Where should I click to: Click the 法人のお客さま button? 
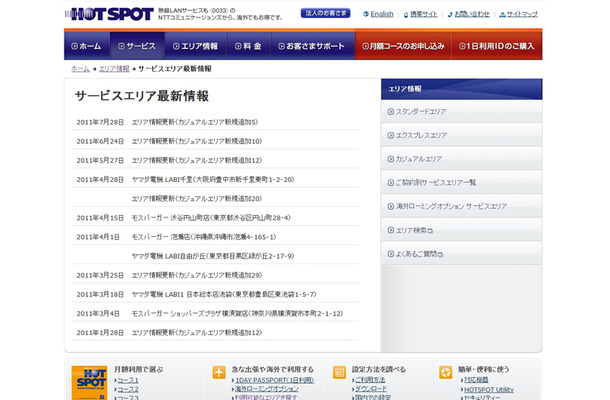(x=326, y=13)
